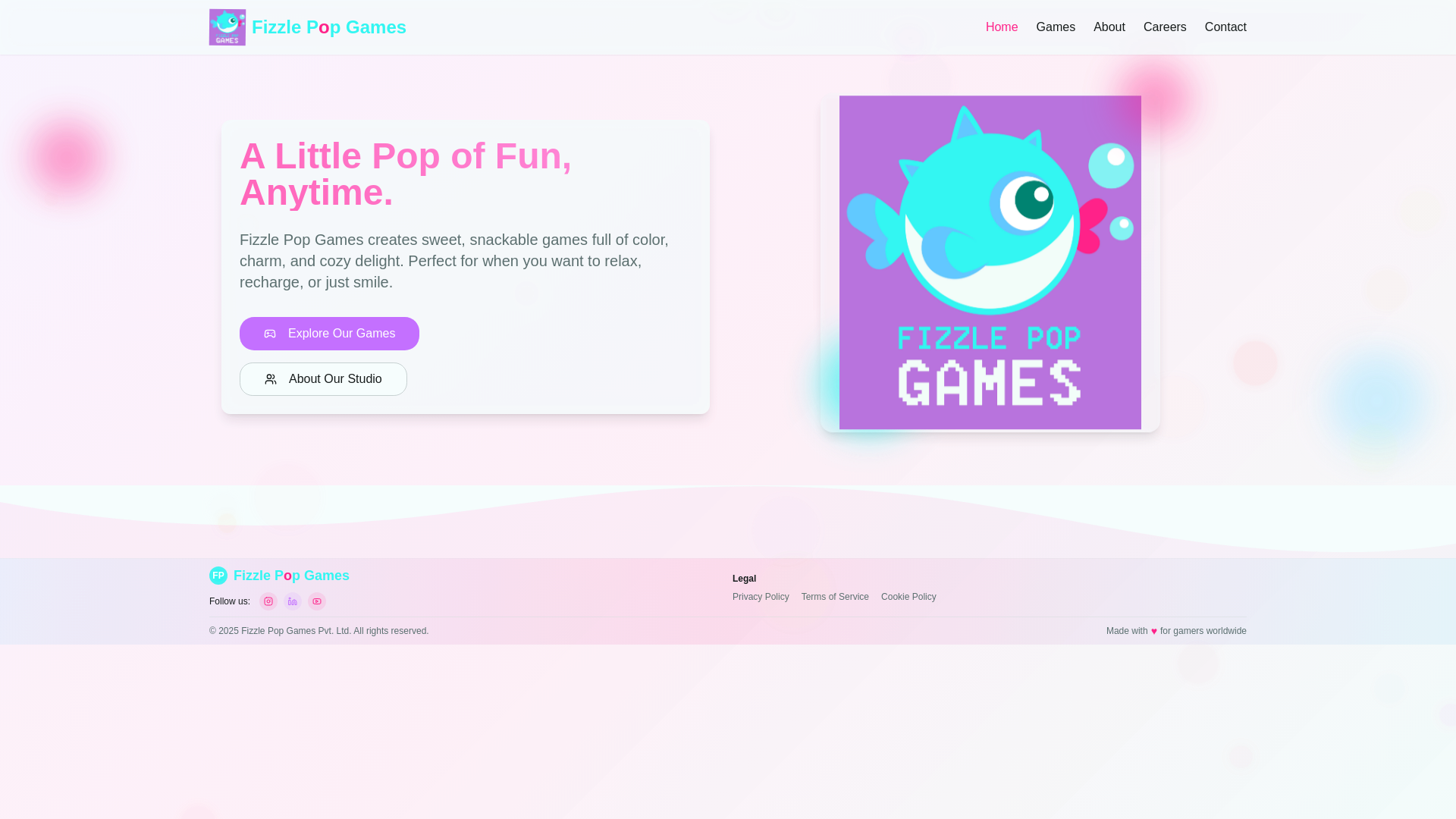Viewport: 1456px width, 819px height.
Task: Click the people icon on About Our Studio
Action: (x=270, y=378)
